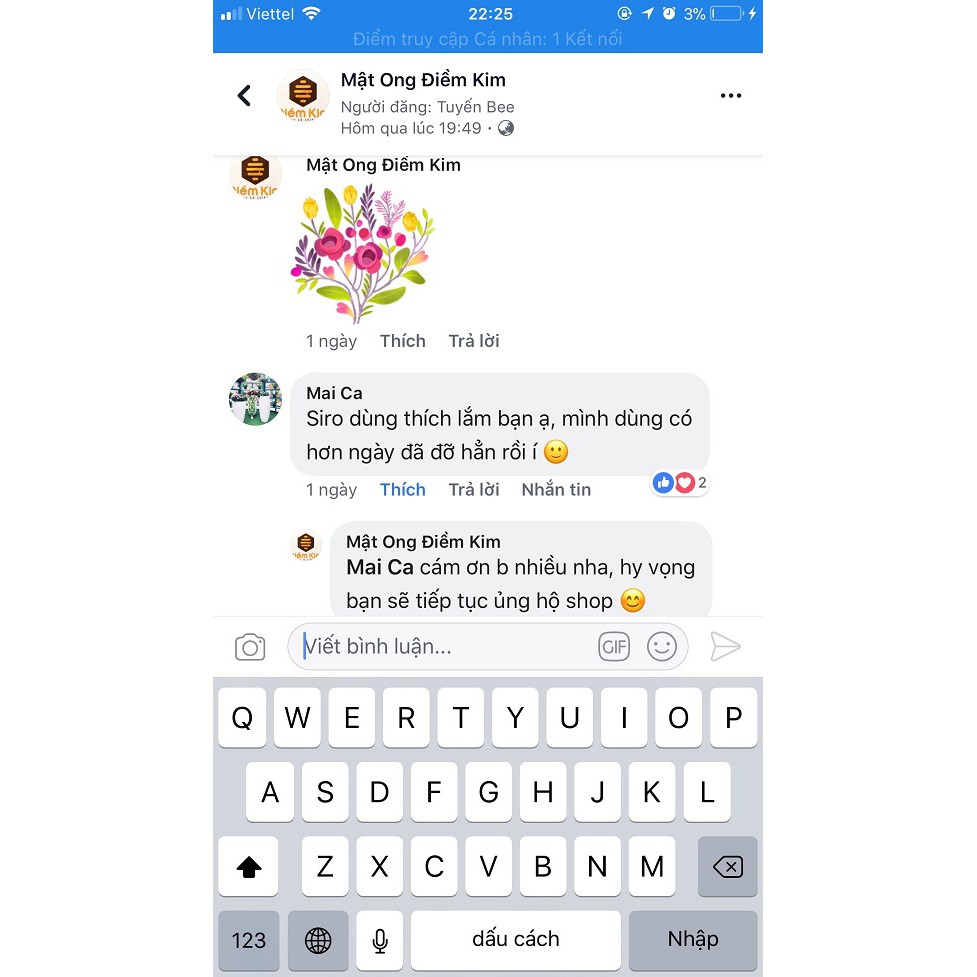Tap the send arrow icon
977x977 pixels.
coord(725,646)
